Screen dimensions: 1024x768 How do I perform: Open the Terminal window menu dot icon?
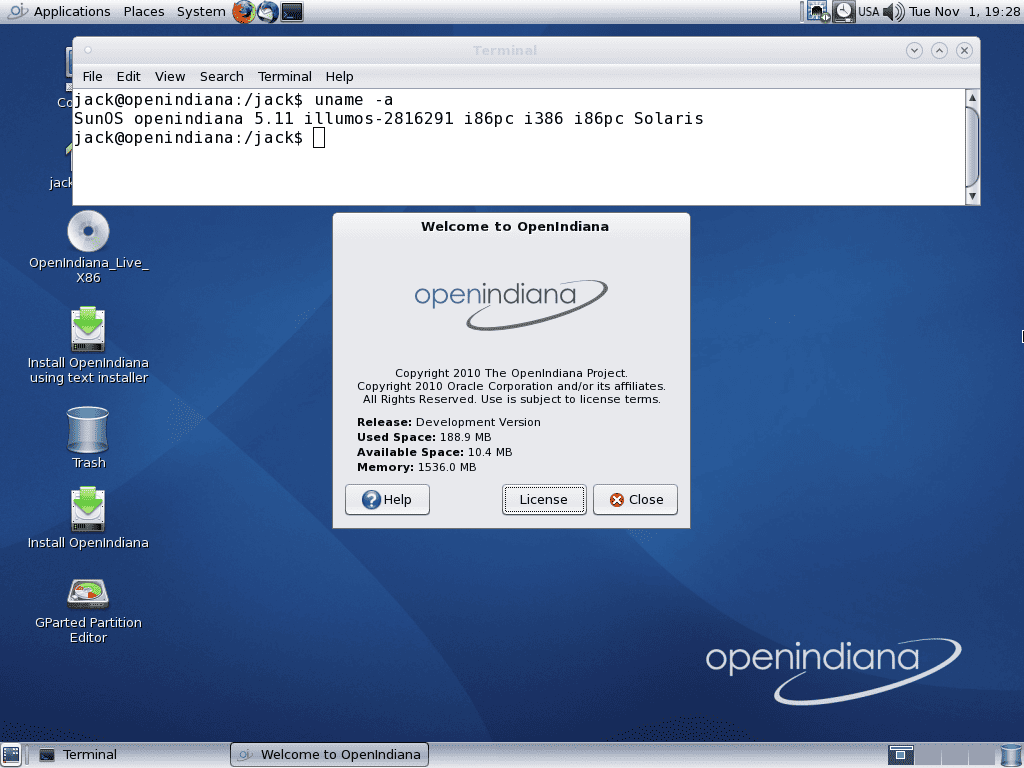tap(88, 50)
